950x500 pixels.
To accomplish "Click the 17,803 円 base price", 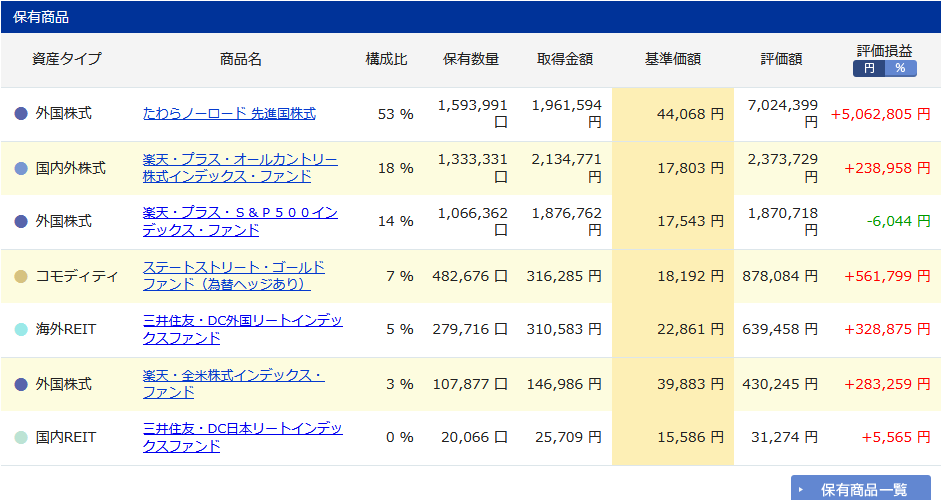I will click(690, 168).
